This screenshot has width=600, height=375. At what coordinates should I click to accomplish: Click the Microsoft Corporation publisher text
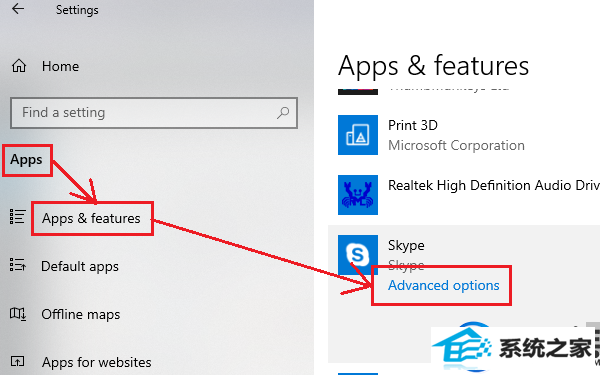456,145
